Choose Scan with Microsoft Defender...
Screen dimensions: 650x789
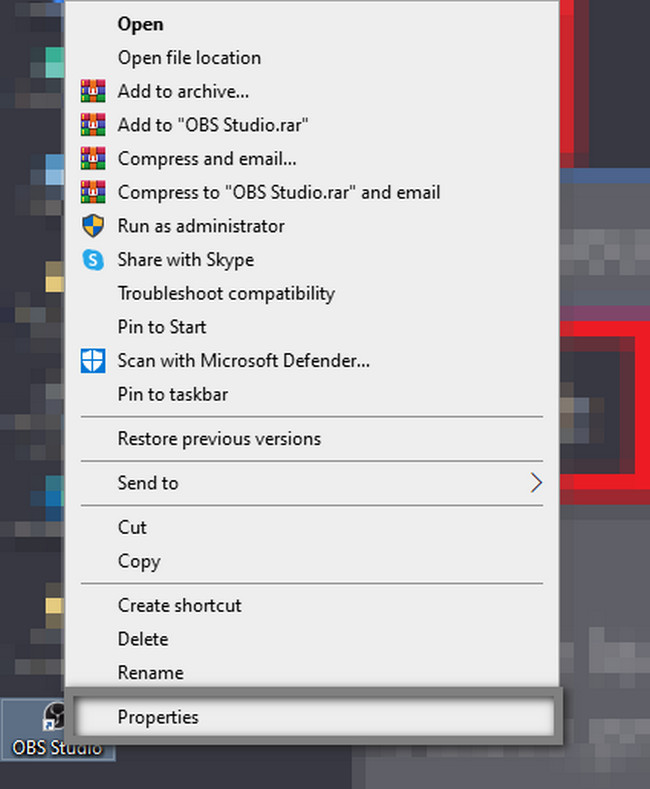coord(312,361)
